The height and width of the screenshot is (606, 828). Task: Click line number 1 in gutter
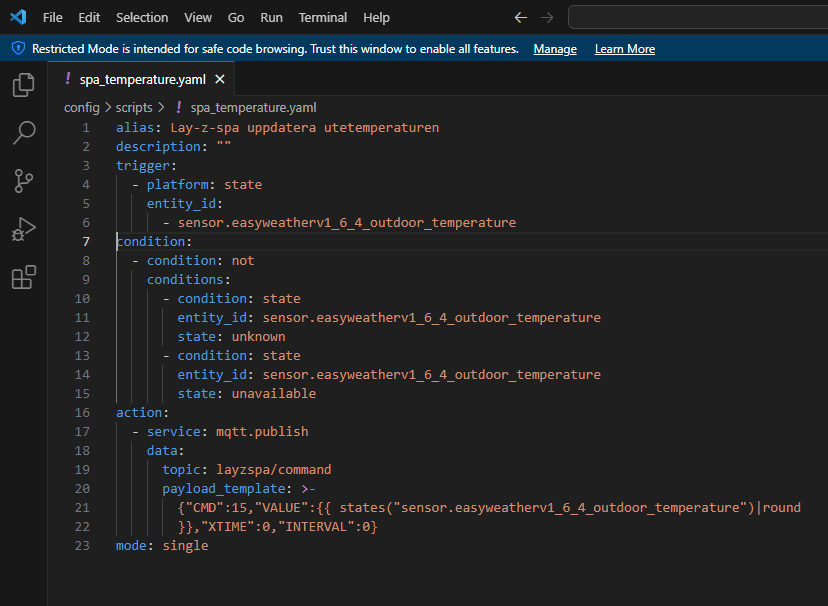point(86,128)
